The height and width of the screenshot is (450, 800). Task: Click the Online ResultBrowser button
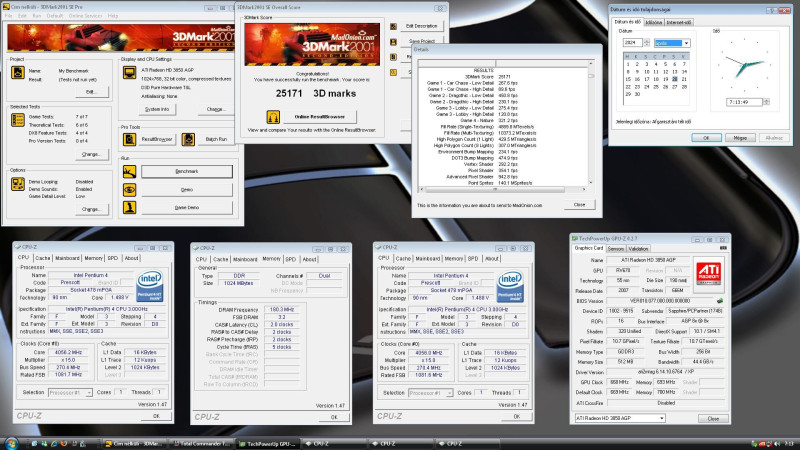click(319, 117)
